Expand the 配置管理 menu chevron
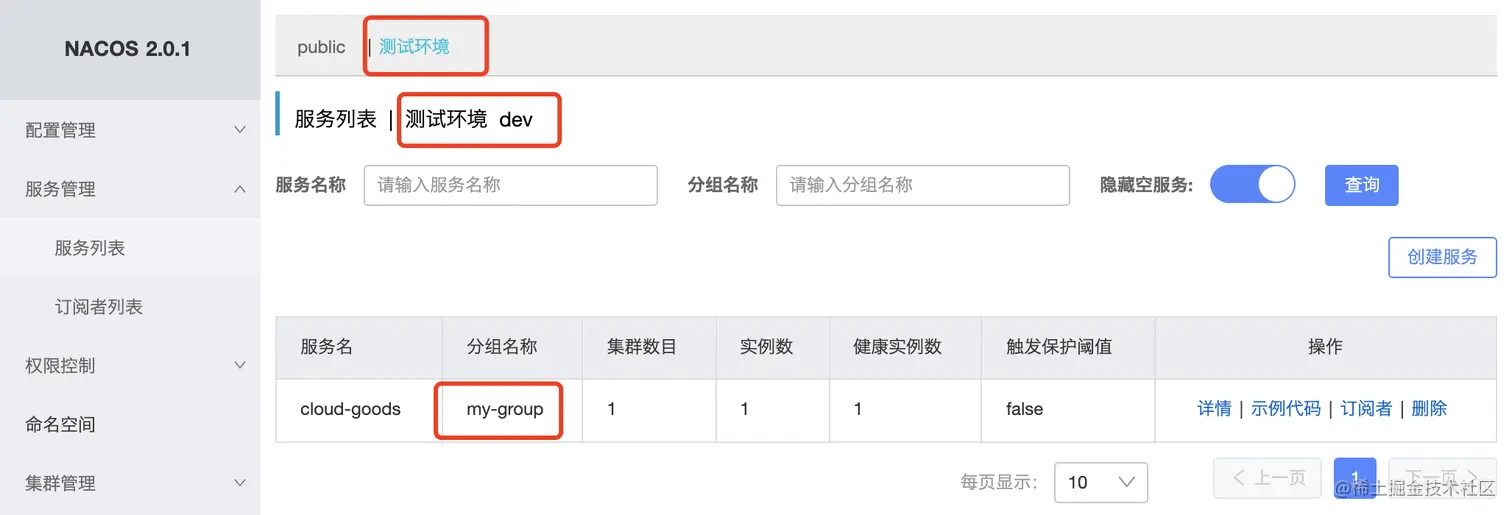 tap(239, 130)
